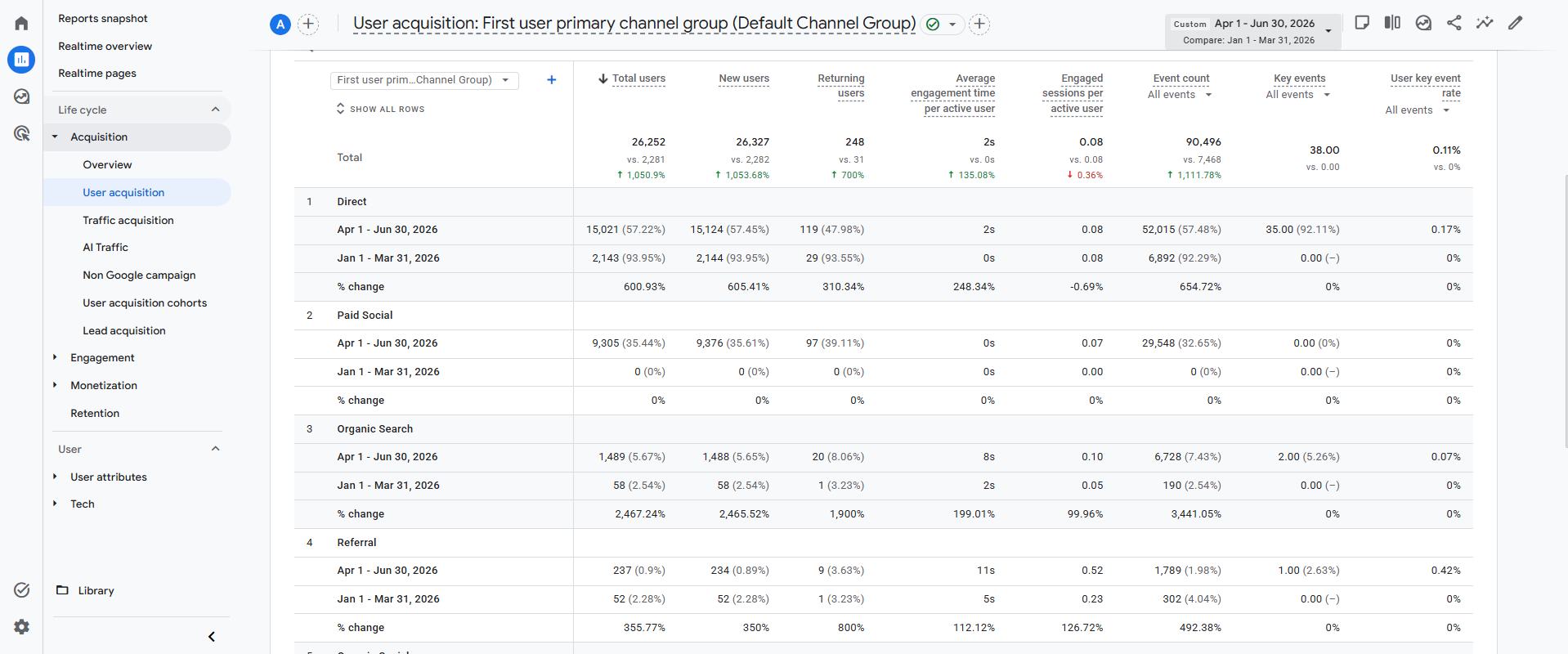The height and width of the screenshot is (654, 1568).
Task: Click the Organic Search row label
Action: pyautogui.click(x=374, y=428)
